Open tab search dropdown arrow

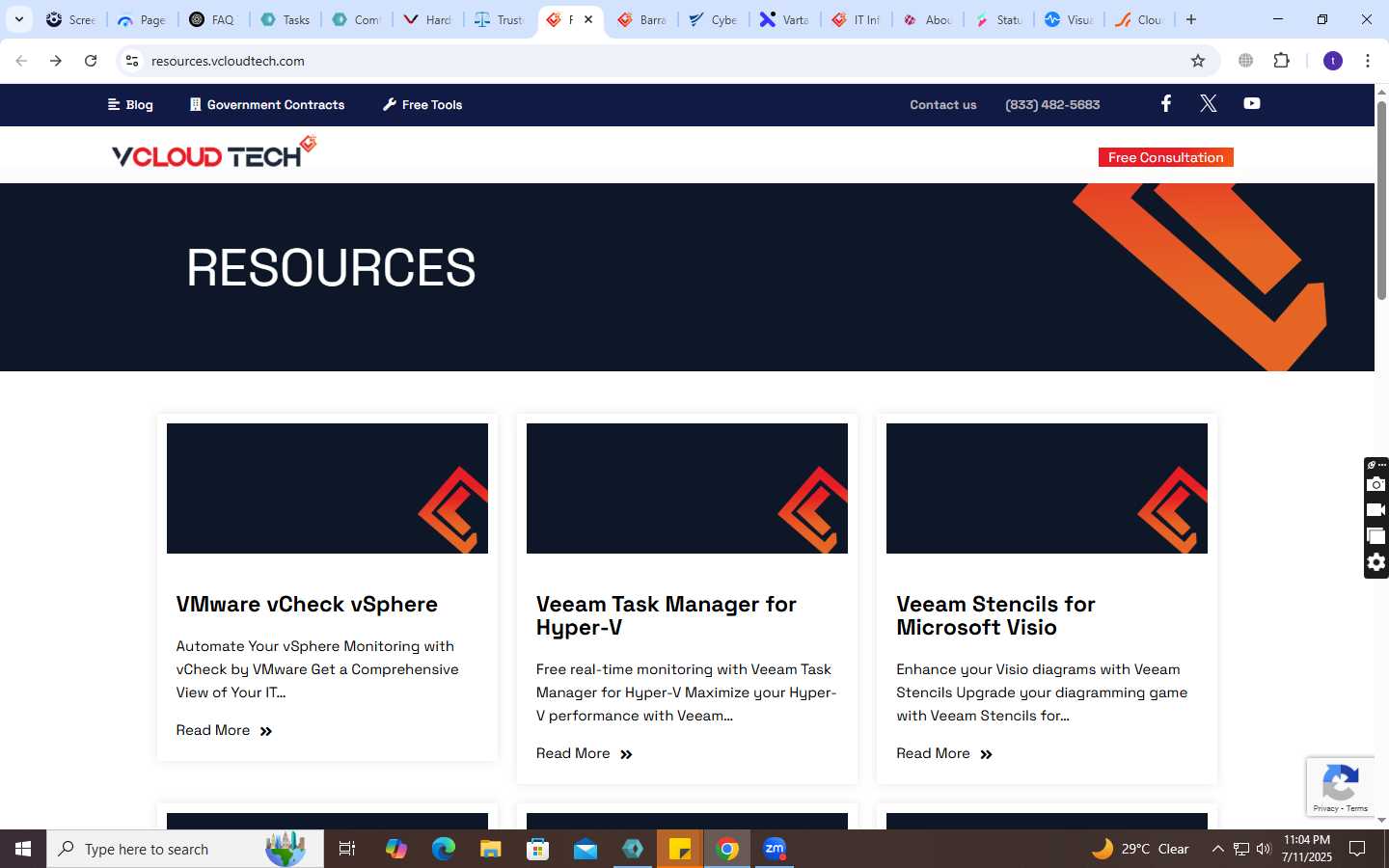(x=18, y=19)
